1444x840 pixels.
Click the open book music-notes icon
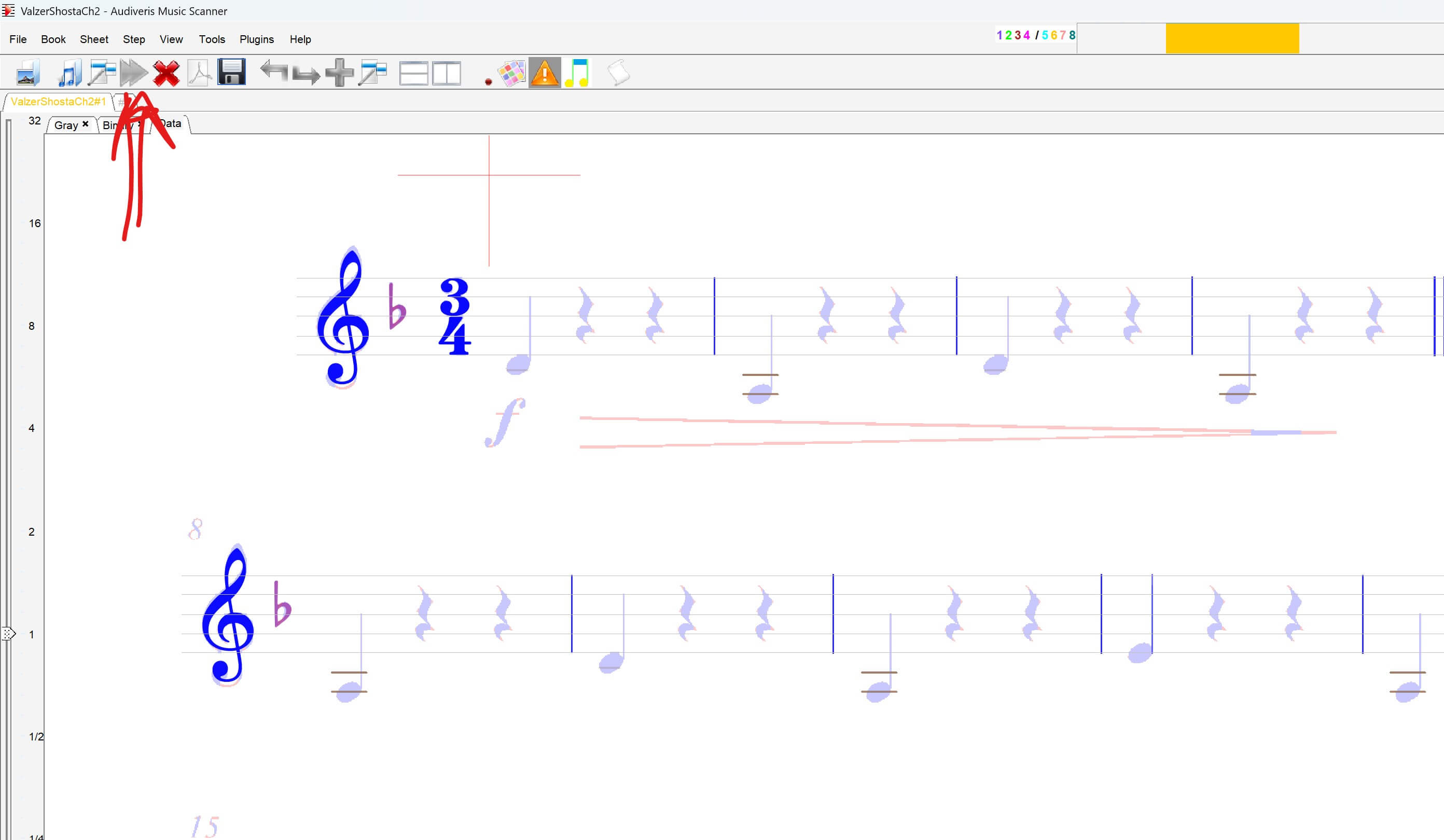pyautogui.click(x=70, y=73)
